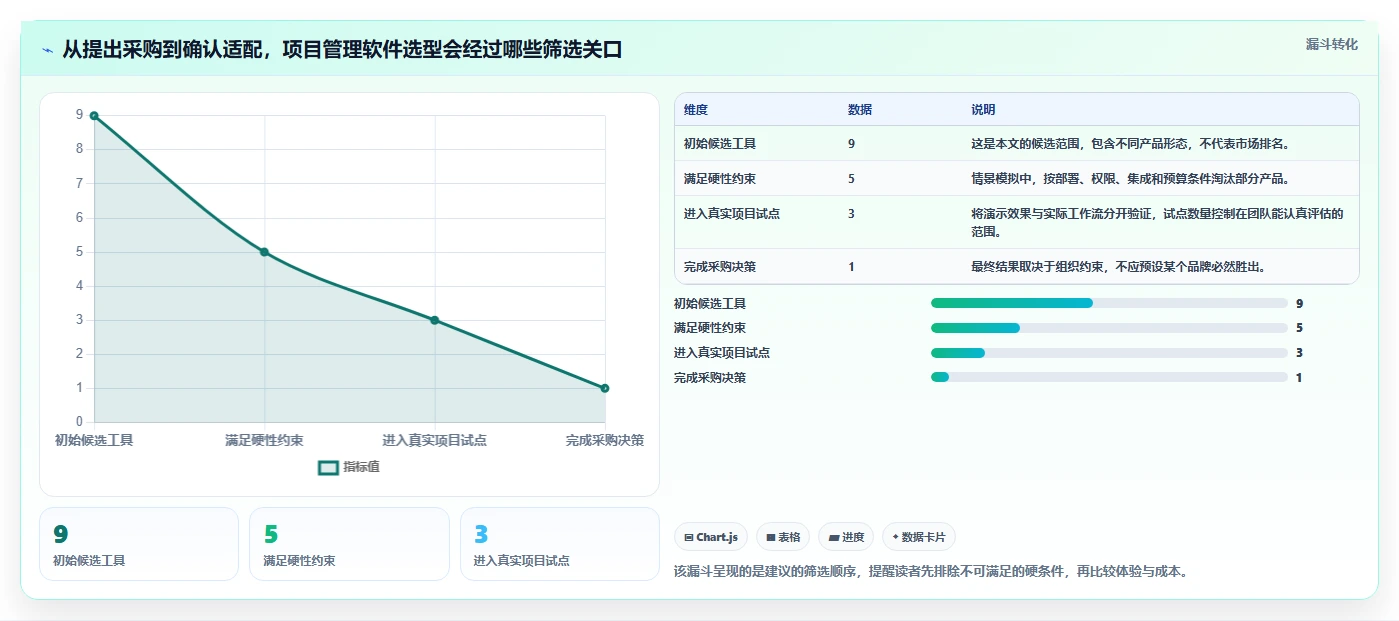Click the value 5 after the progress bar

click(1299, 328)
